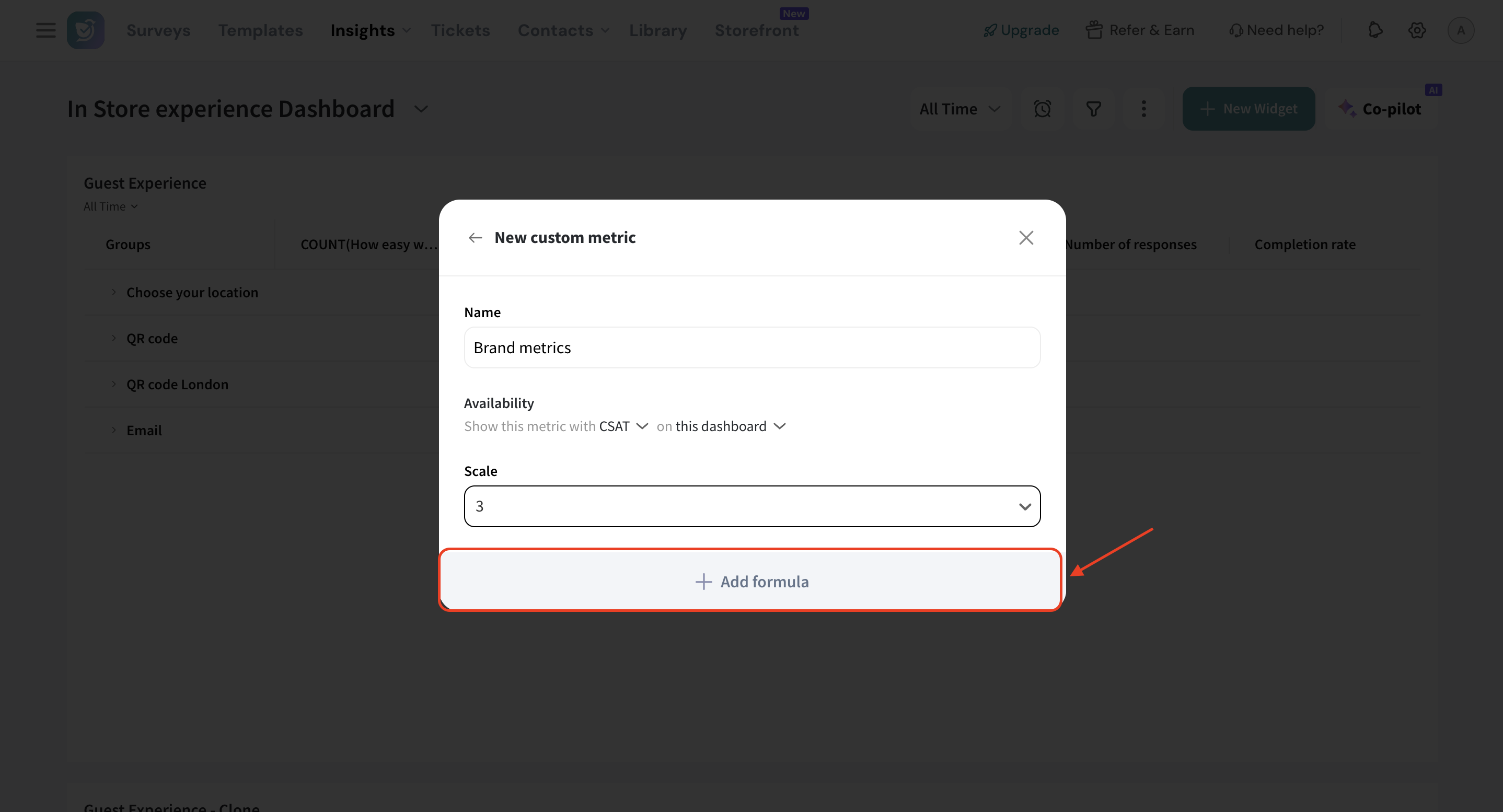
Task: Click the Name input field
Action: coord(751,347)
